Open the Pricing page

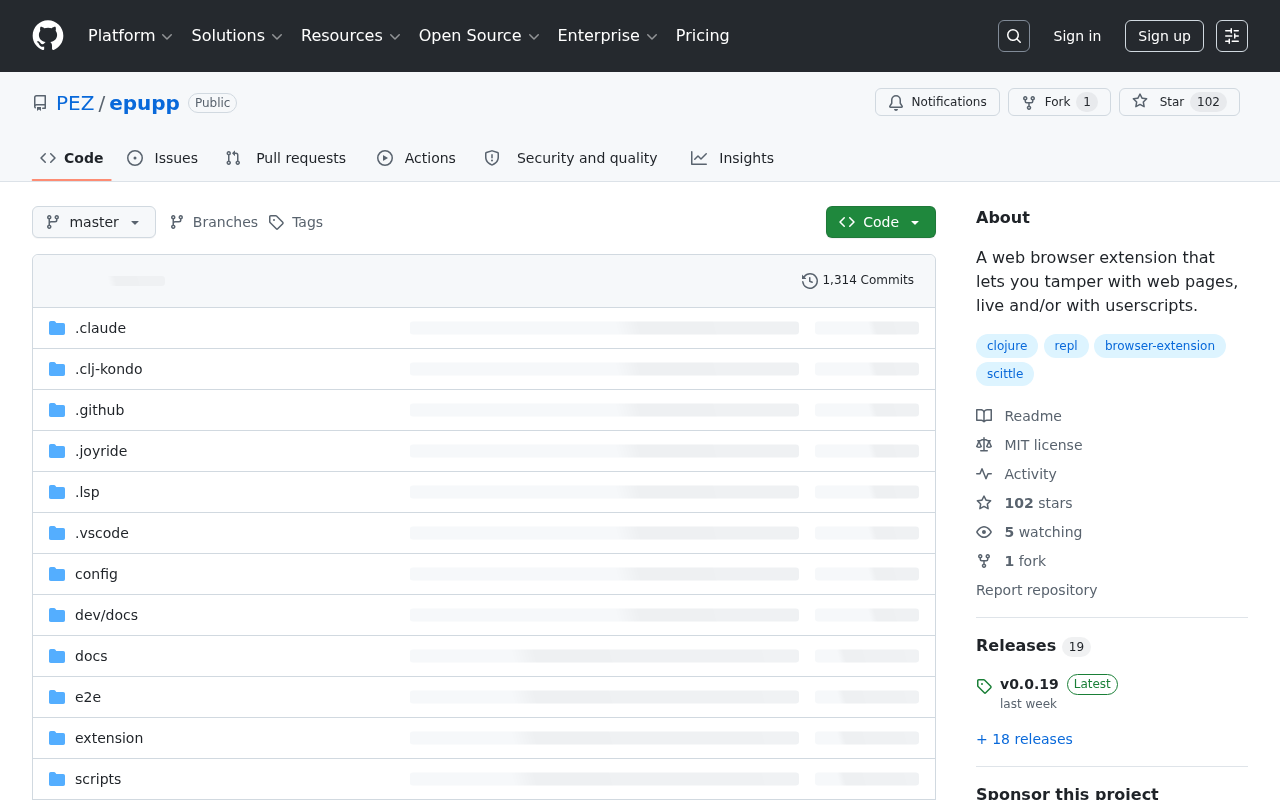pyautogui.click(x=702, y=36)
